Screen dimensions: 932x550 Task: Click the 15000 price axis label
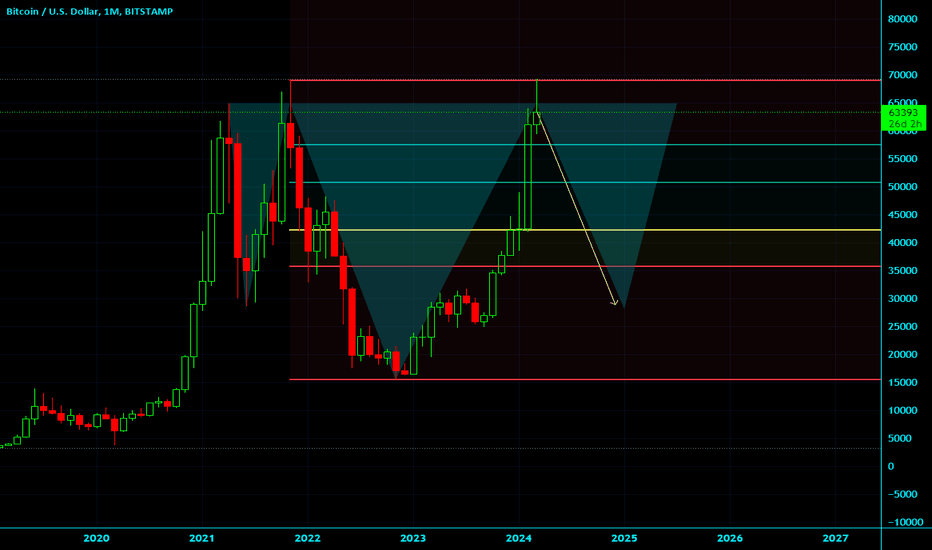[902, 382]
